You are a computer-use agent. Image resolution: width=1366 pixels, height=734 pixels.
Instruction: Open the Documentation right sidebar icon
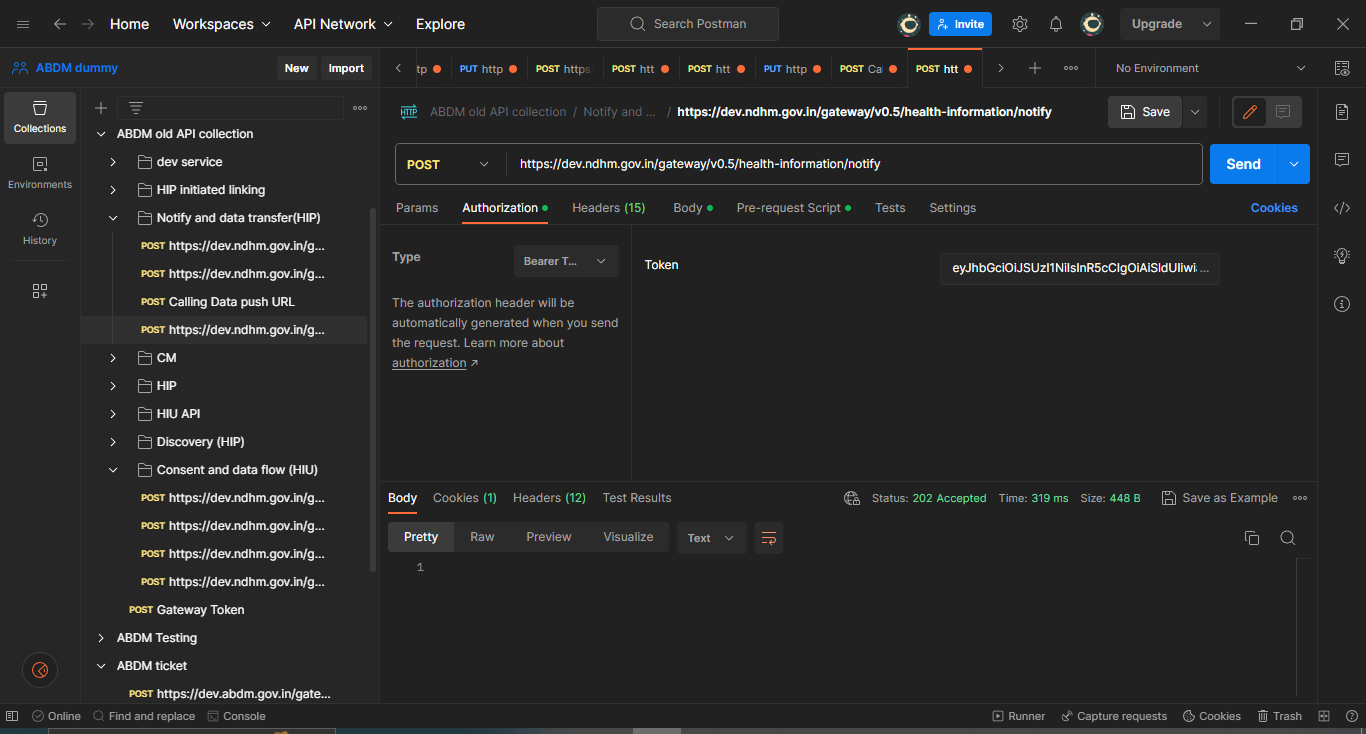point(1342,112)
